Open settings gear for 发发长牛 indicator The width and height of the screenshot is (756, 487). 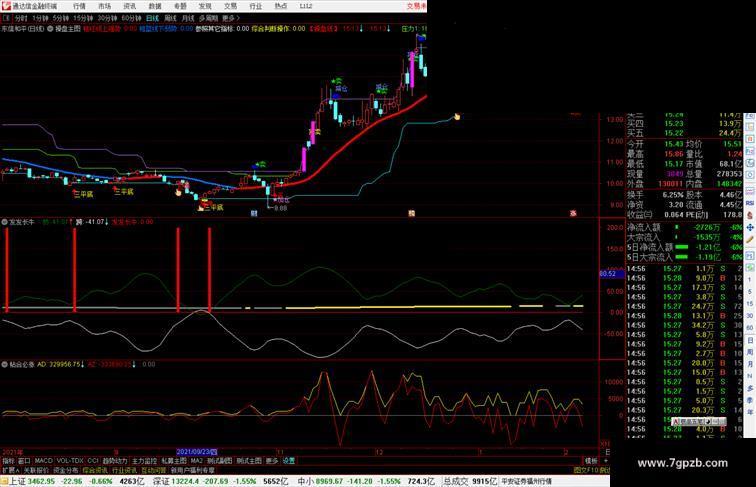click(5, 222)
